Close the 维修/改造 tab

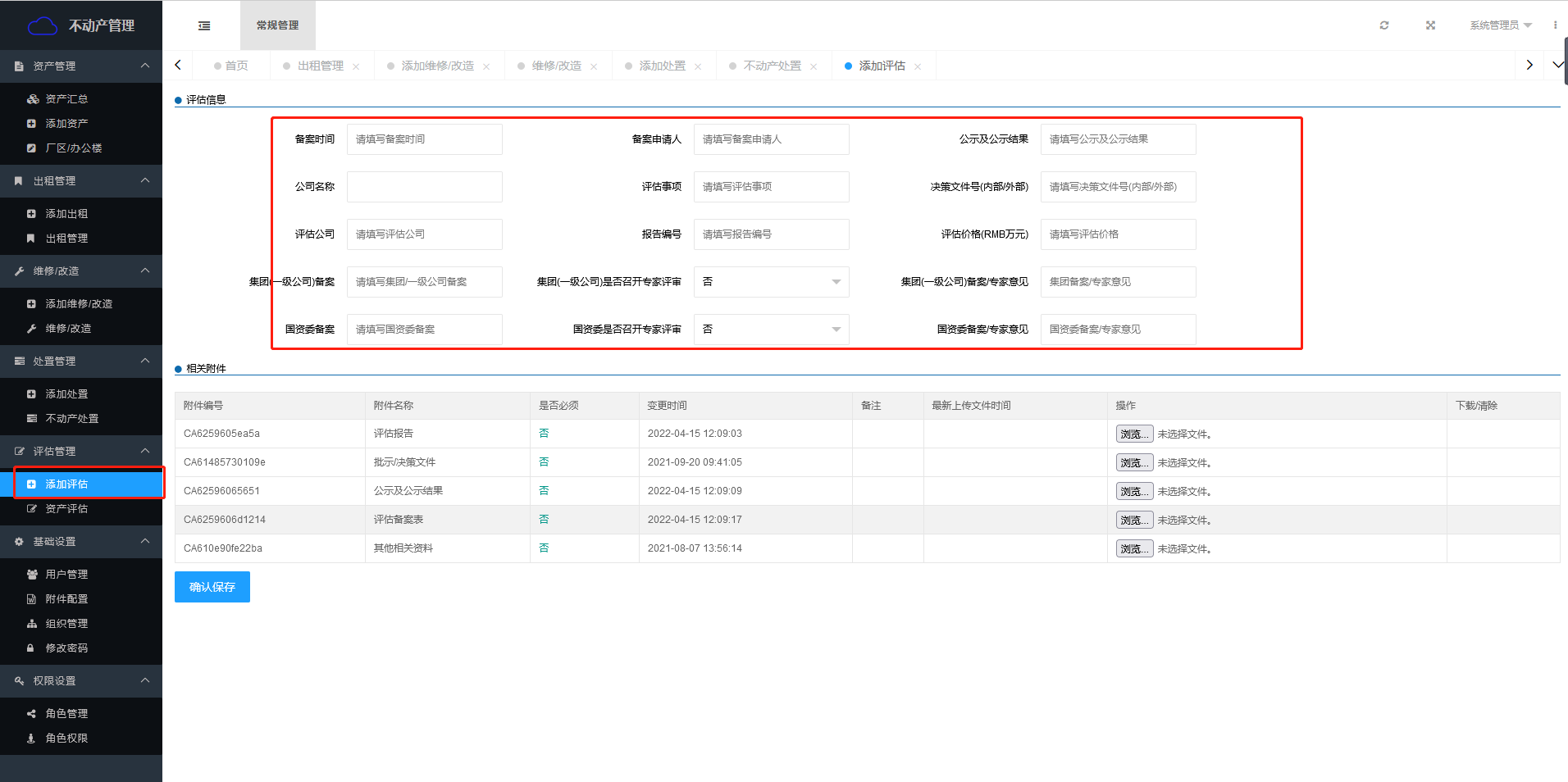pos(594,66)
